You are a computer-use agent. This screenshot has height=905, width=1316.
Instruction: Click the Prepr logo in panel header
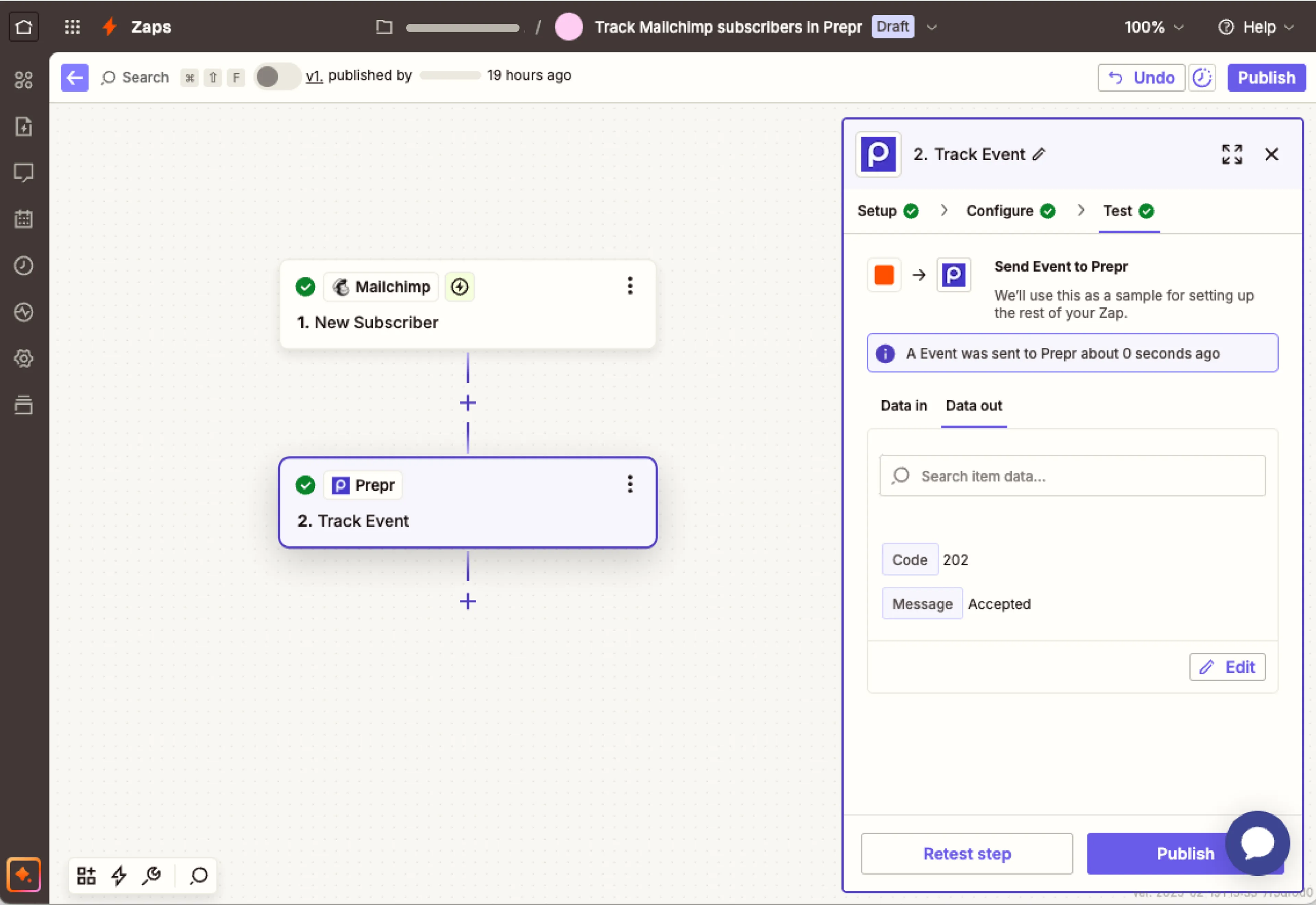click(x=878, y=154)
